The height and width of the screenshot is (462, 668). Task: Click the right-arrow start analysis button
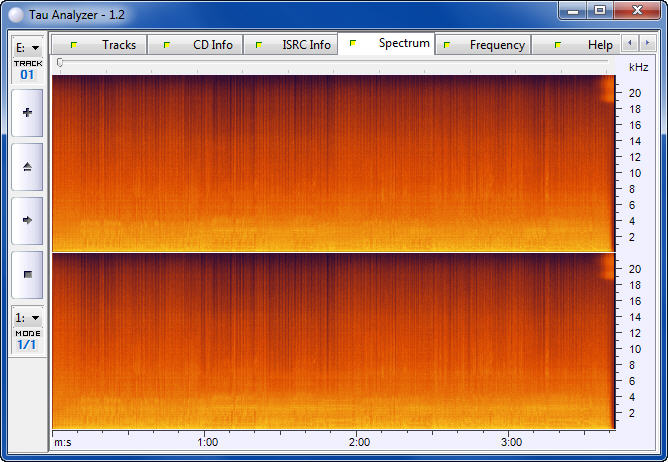[27, 220]
